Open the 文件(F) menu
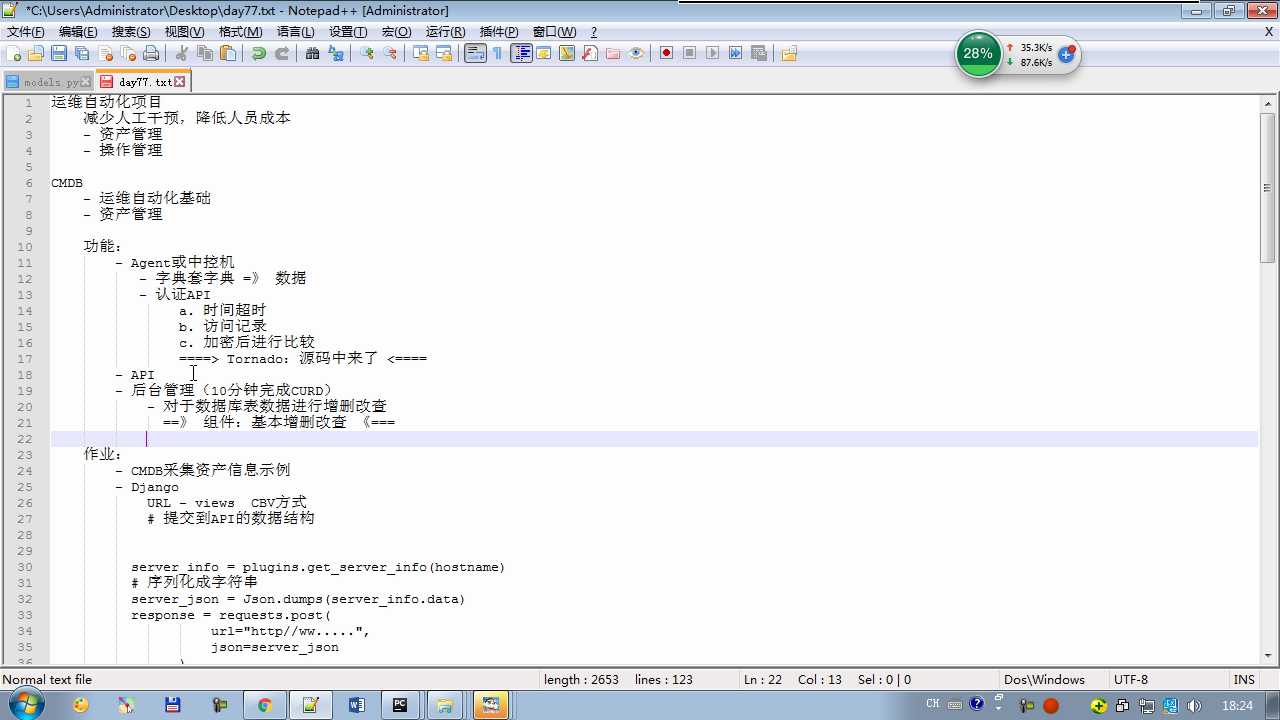This screenshot has width=1280, height=720. [x=25, y=32]
